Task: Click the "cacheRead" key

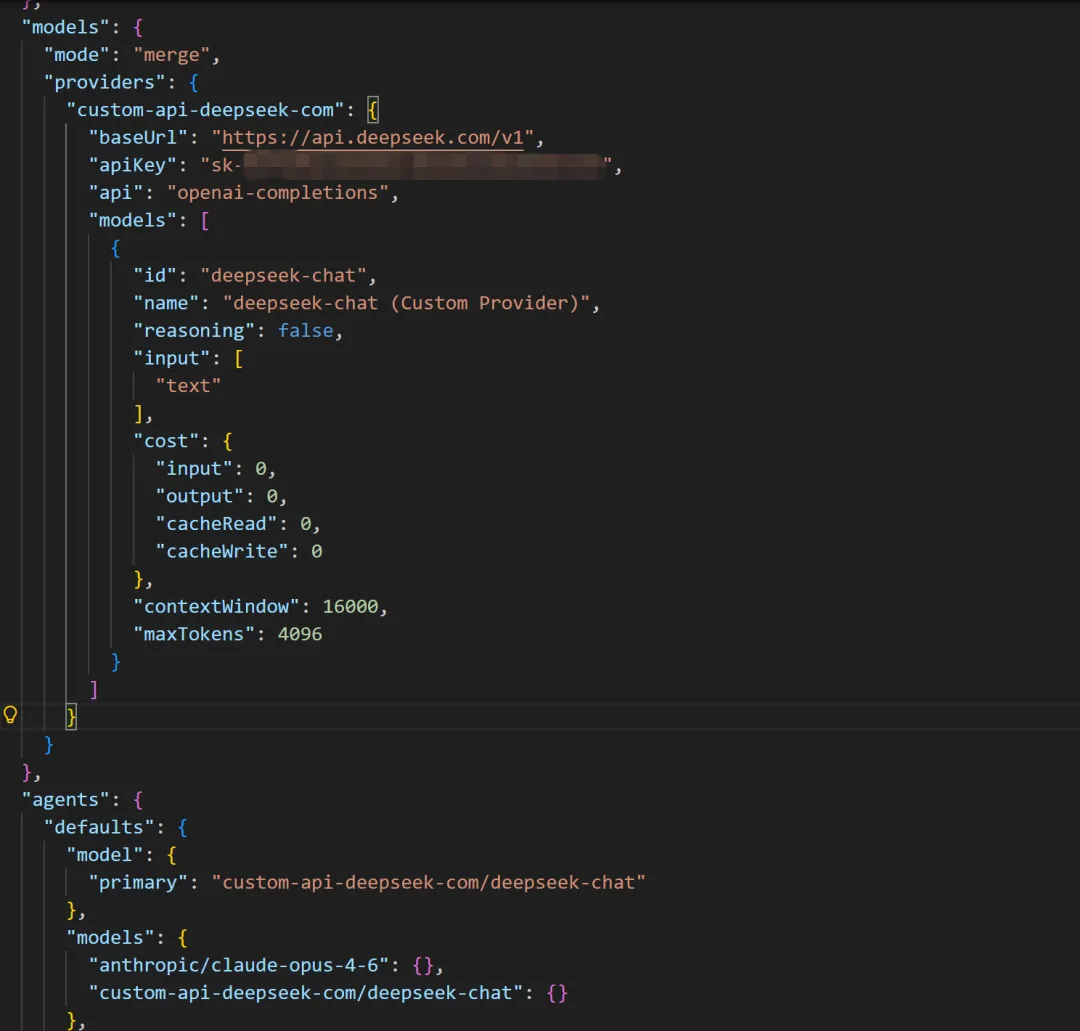Action: (216, 523)
